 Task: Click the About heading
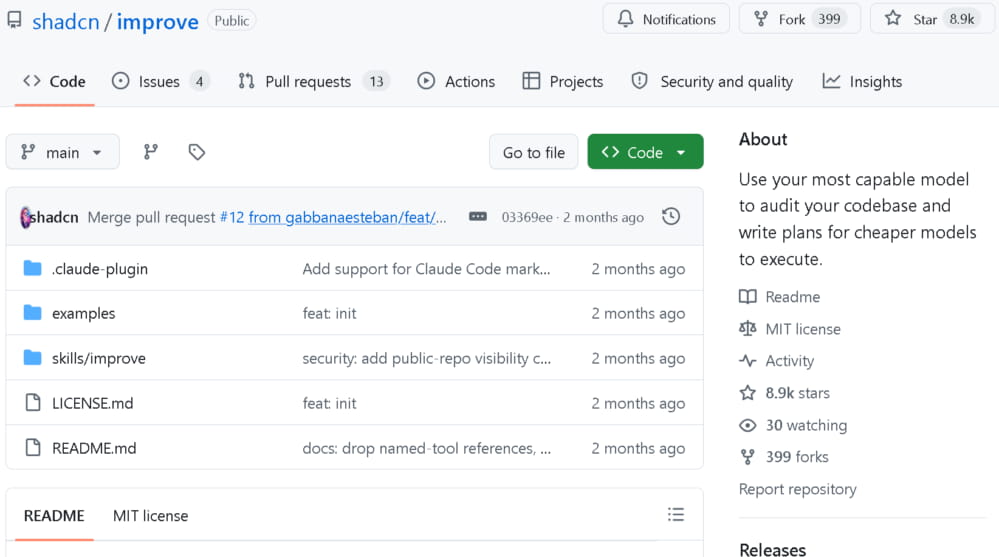[x=763, y=139]
